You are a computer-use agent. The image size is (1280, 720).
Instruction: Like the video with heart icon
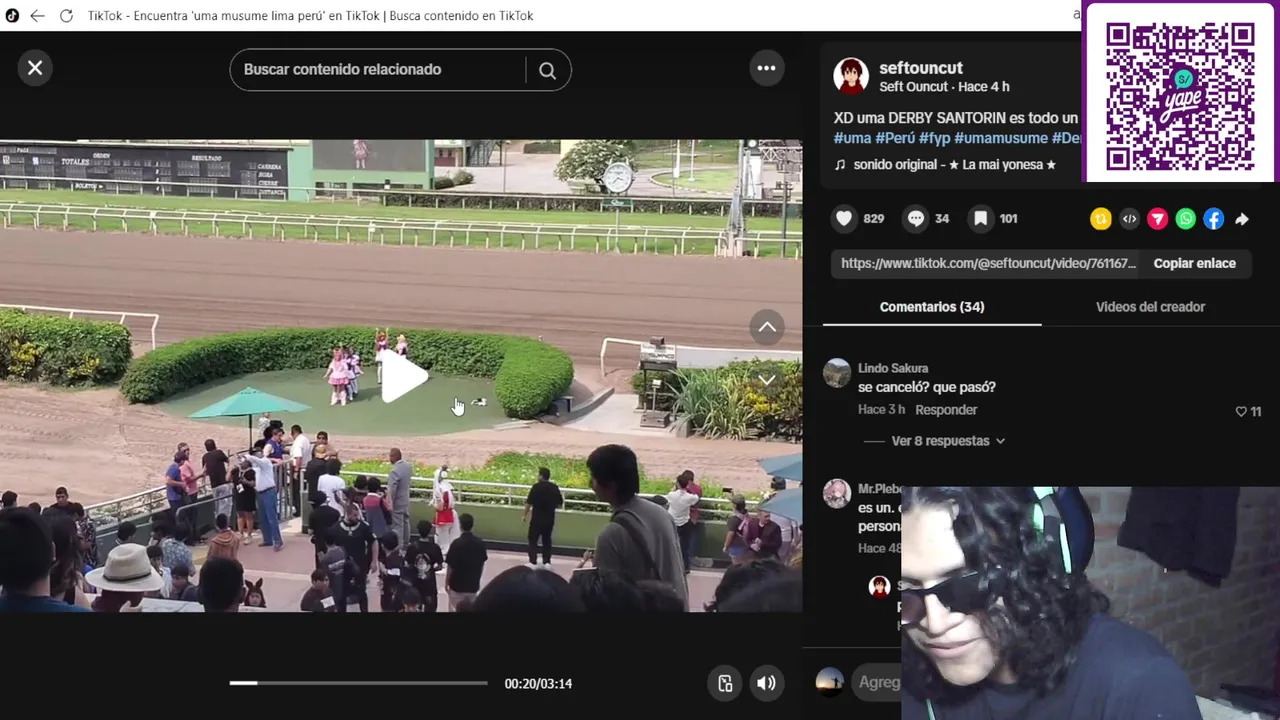pyautogui.click(x=845, y=218)
